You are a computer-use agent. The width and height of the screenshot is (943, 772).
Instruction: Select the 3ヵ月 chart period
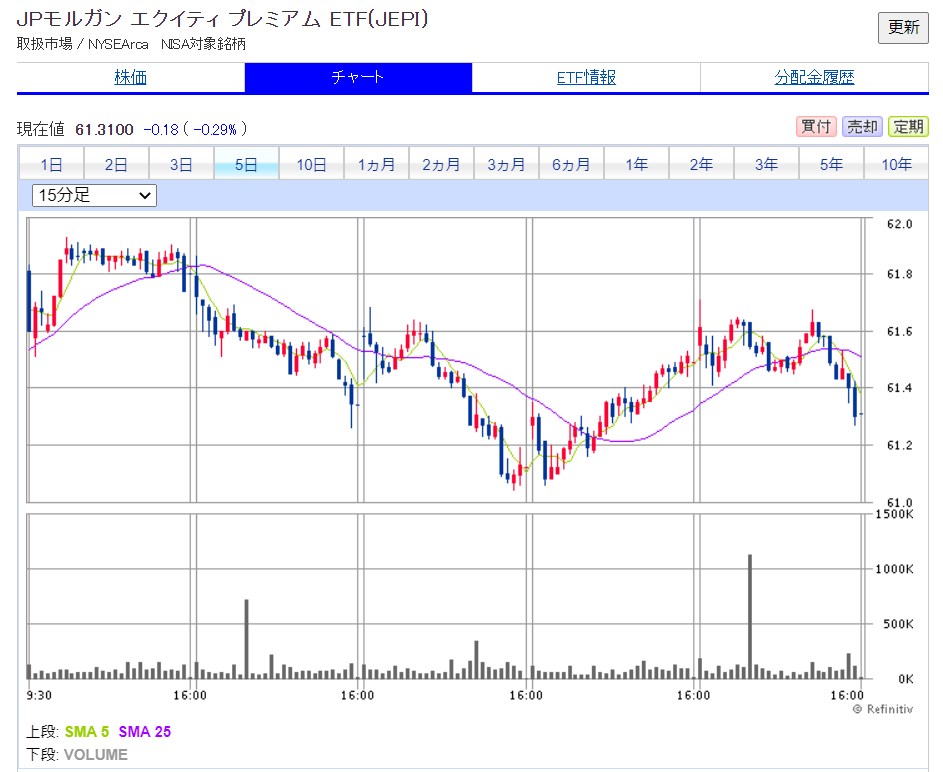click(x=506, y=164)
